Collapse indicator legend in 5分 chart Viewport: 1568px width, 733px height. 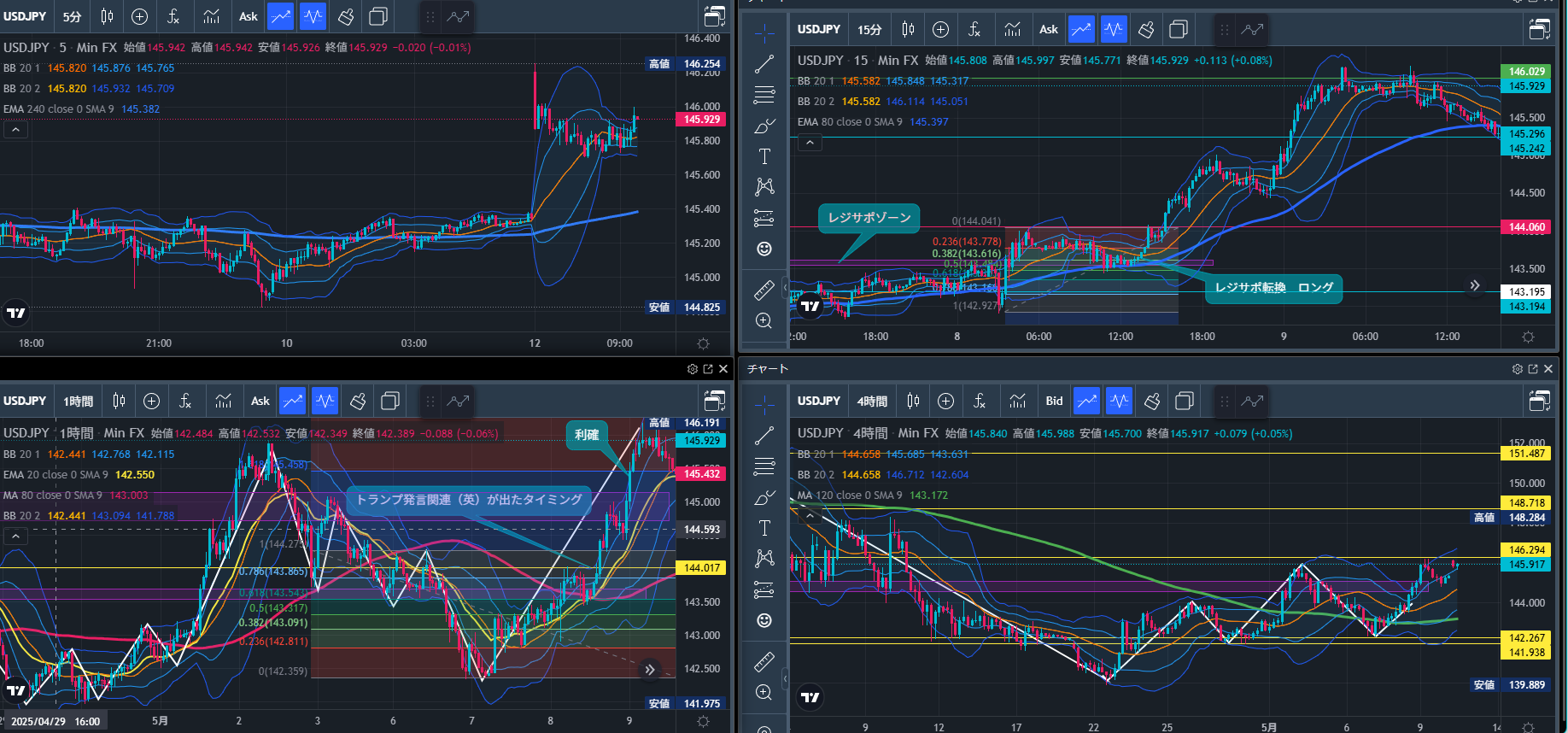15,130
